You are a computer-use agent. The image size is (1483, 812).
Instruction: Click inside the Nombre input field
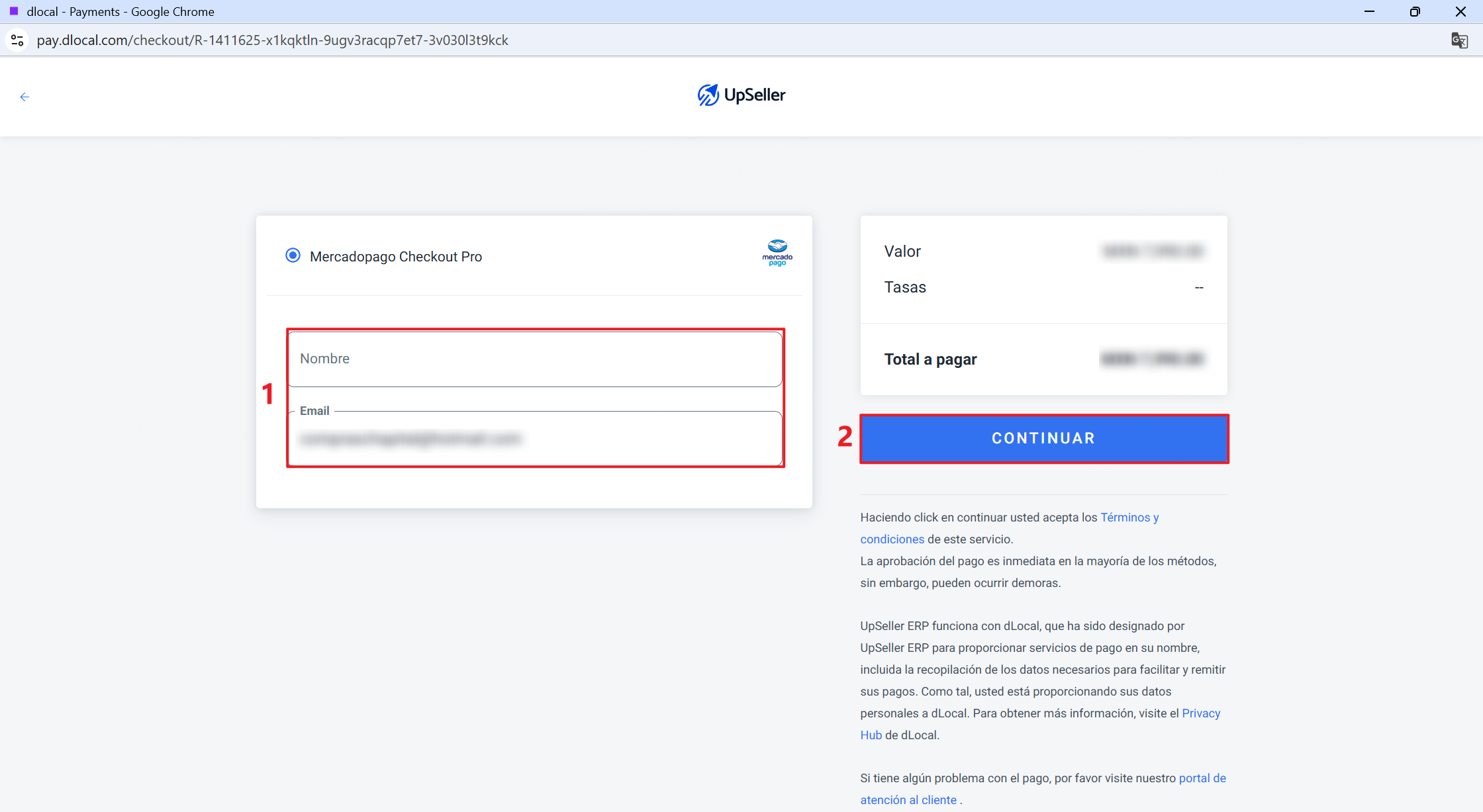pos(535,358)
